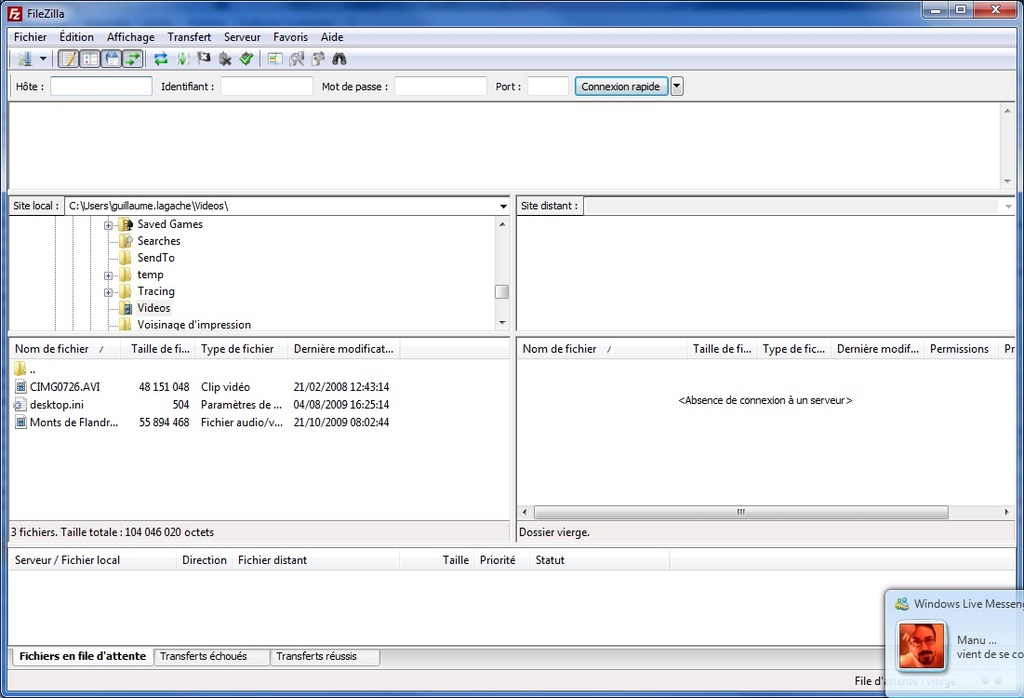This screenshot has height=698, width=1024.
Task: Open the Site Manager dropdown arrow
Action: point(42,59)
